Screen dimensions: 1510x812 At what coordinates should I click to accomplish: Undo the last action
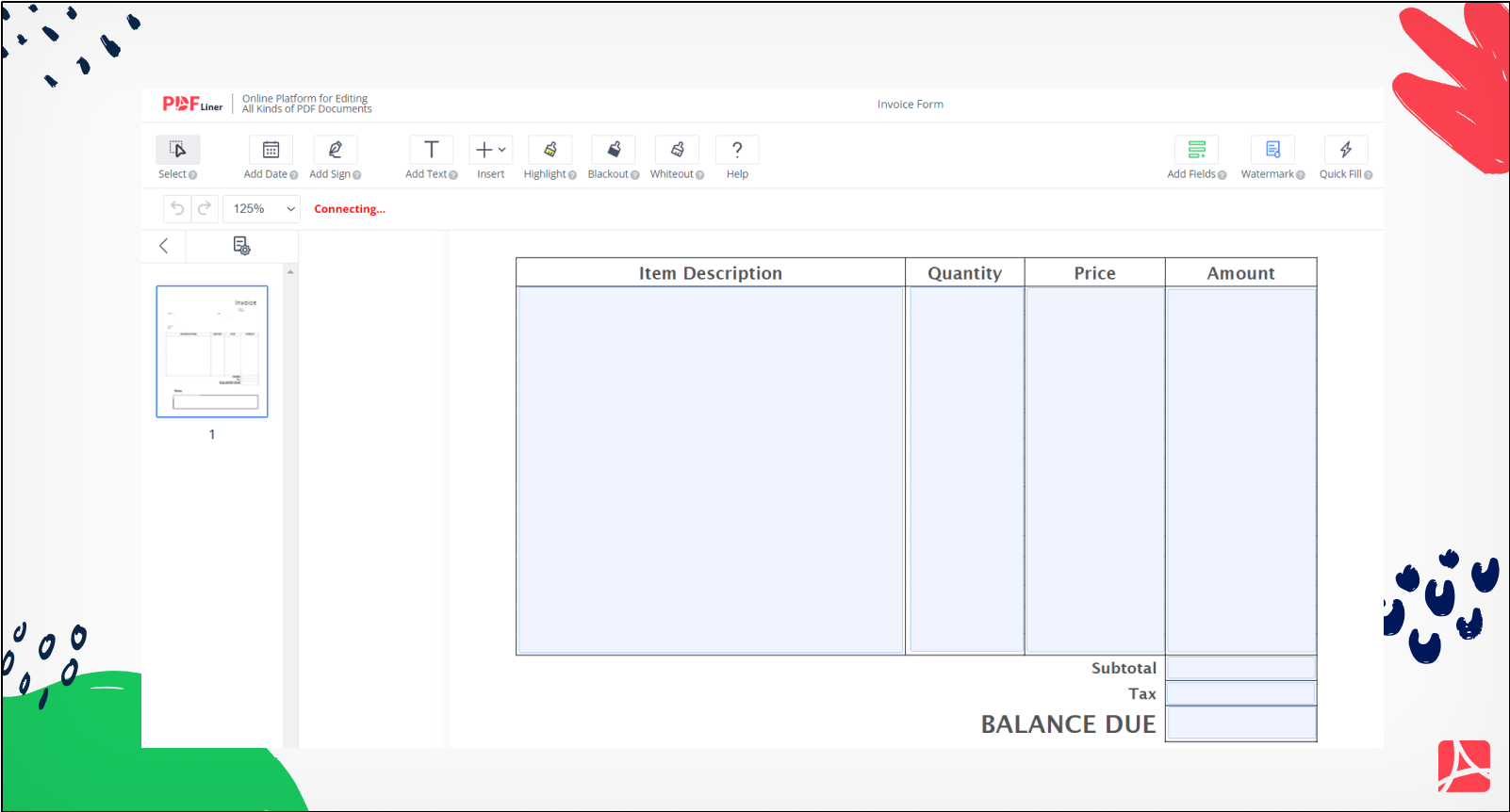(177, 208)
